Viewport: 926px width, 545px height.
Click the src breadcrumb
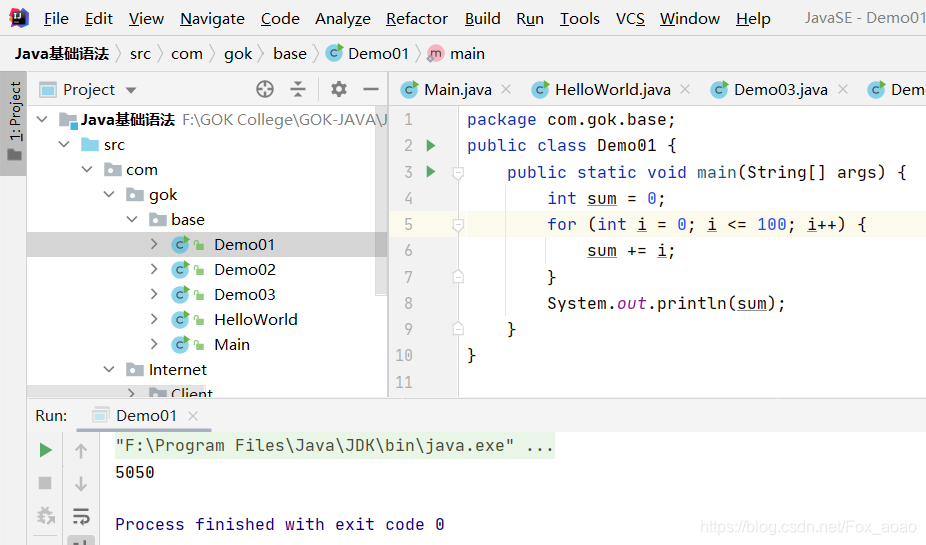(141, 54)
